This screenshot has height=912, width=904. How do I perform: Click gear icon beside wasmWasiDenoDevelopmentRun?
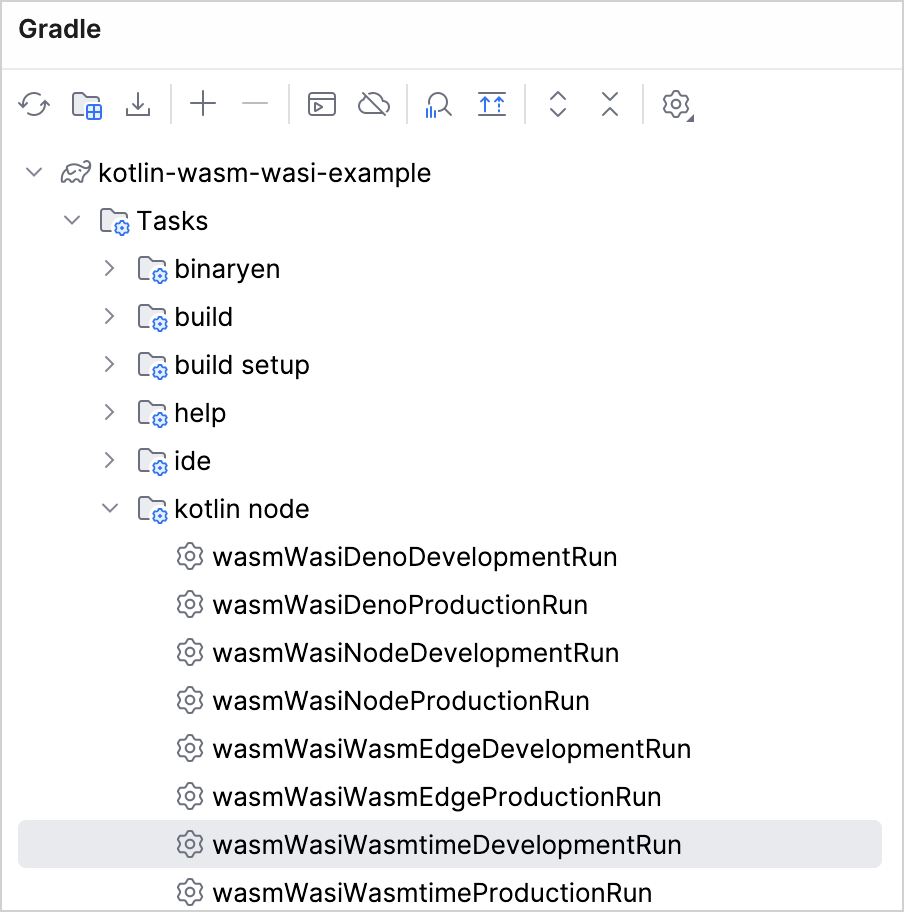tap(190, 557)
